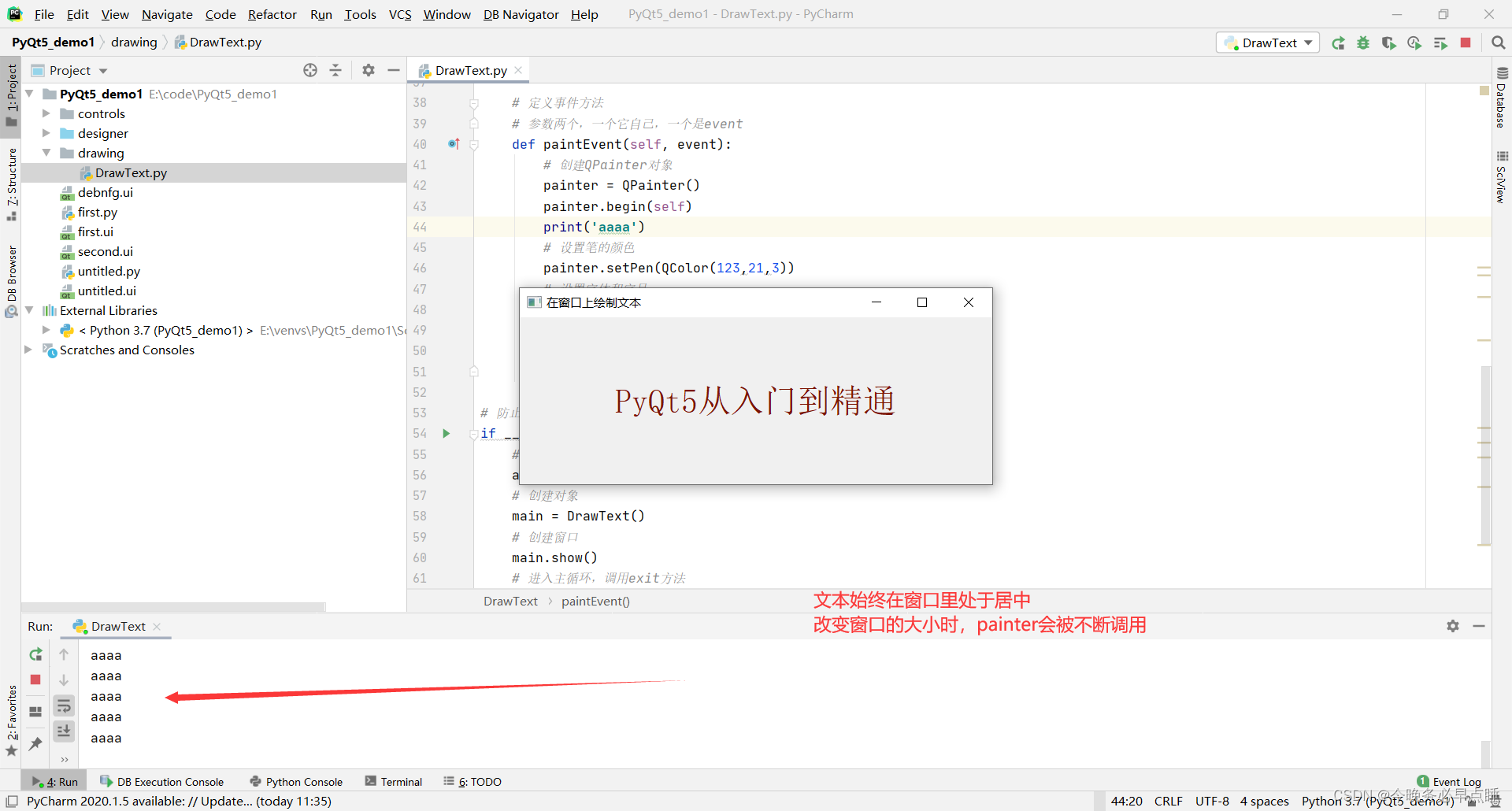Collapse the PyQt5_demo1 root folder
This screenshot has width=1512, height=811.
coord(29,94)
